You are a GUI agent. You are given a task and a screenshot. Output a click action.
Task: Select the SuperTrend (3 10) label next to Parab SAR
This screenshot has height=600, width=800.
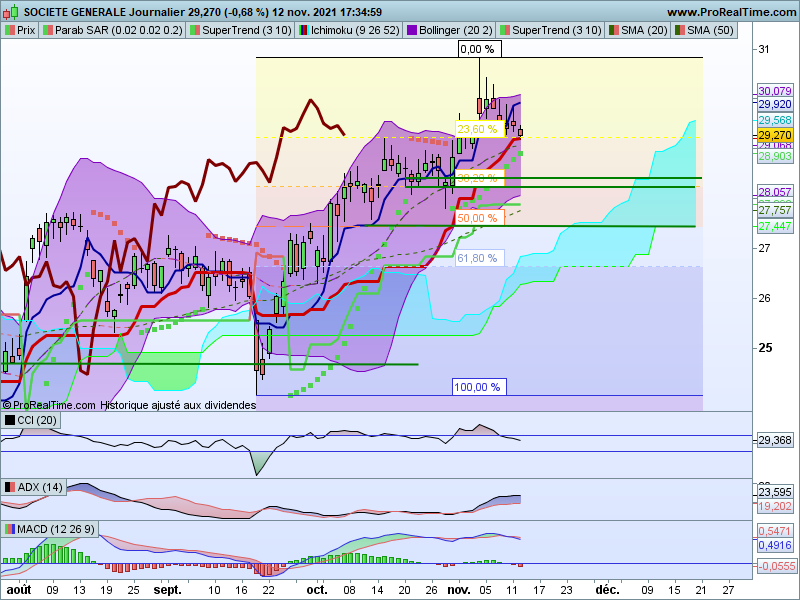click(x=246, y=30)
